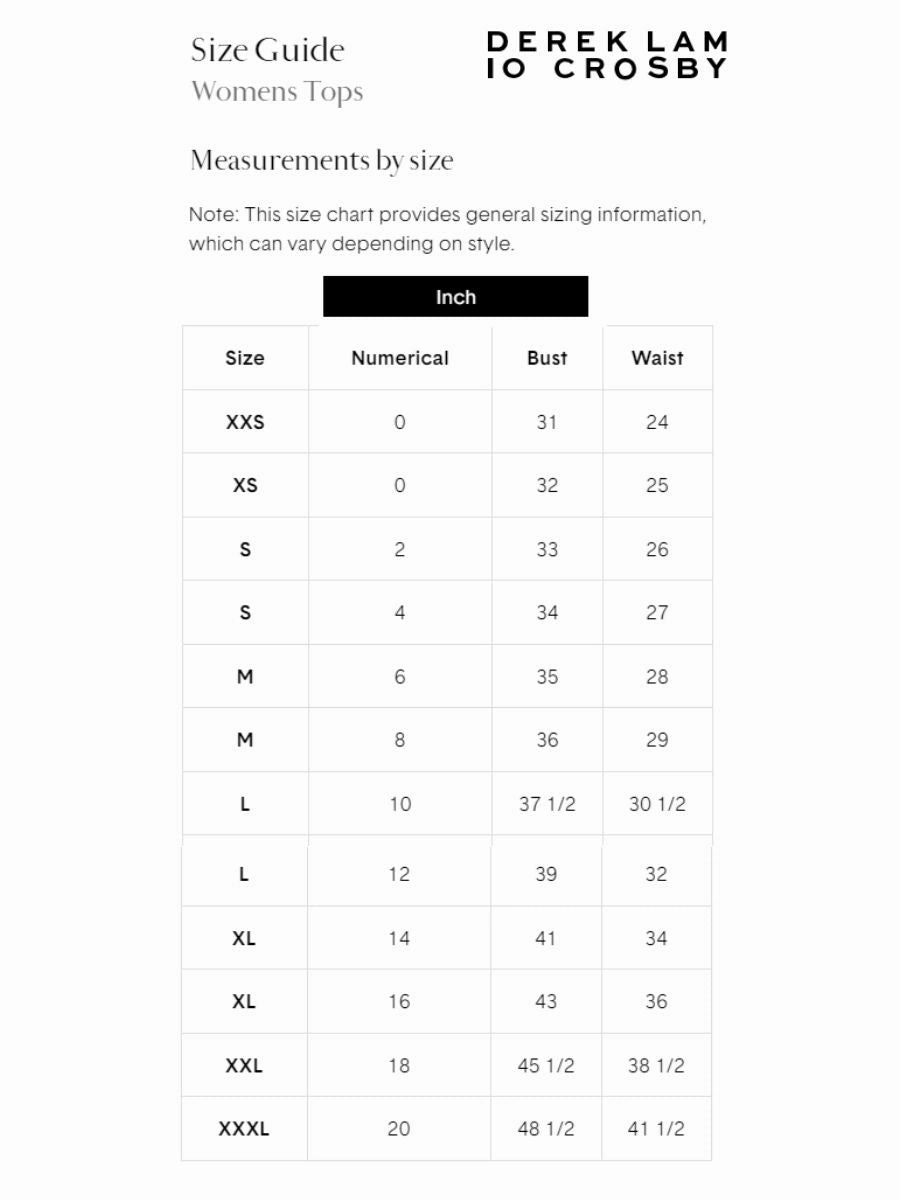Click the sizing note text
The width and height of the screenshot is (900, 1200).
pyautogui.click(x=448, y=229)
